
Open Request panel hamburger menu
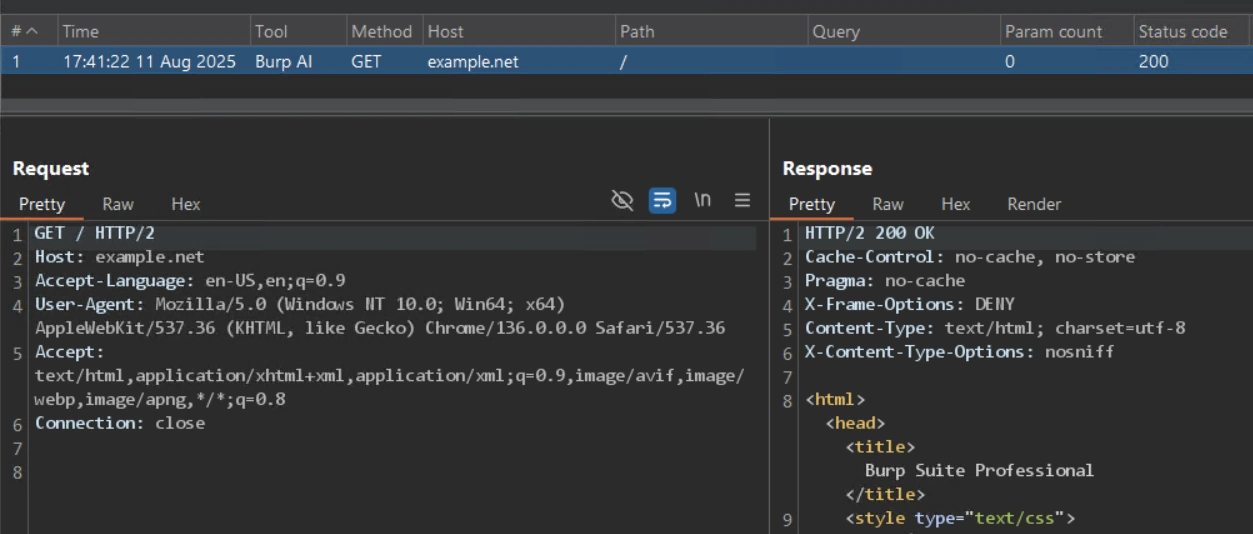(x=742, y=200)
